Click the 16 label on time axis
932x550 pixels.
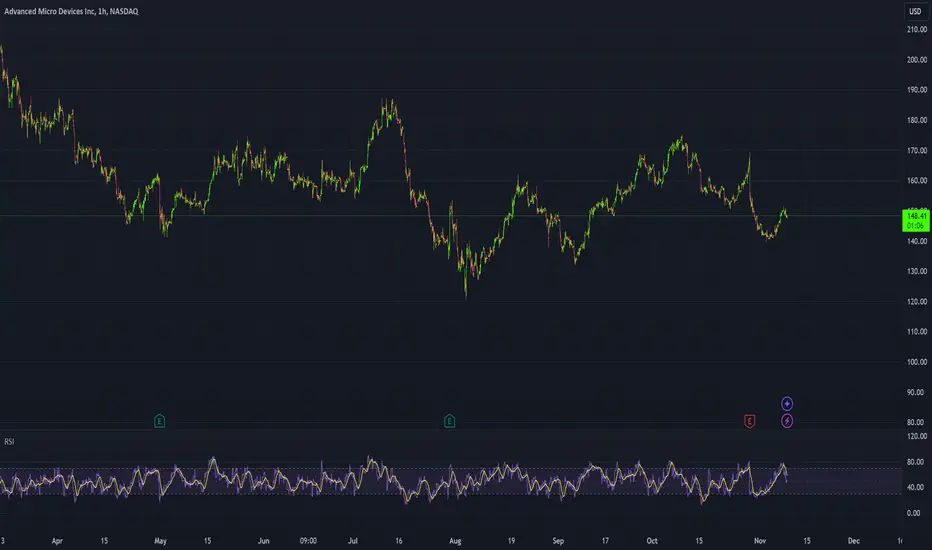tap(399, 541)
